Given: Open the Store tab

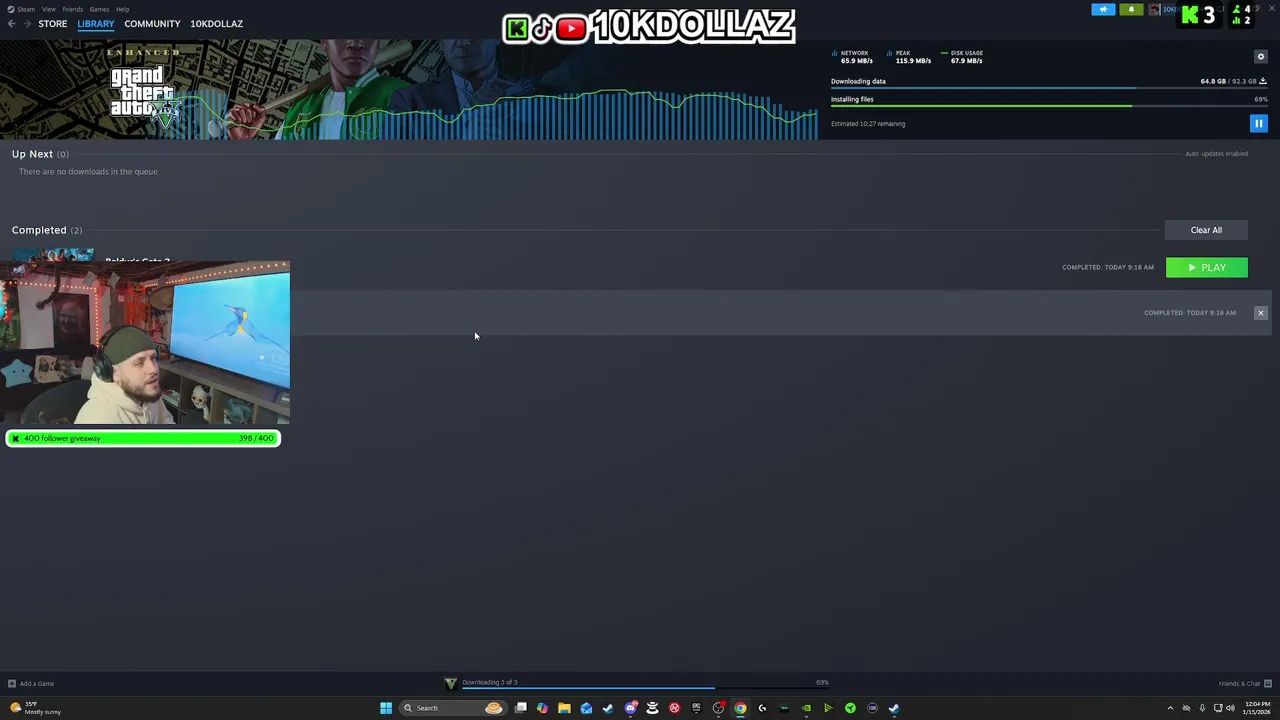Looking at the screenshot, I should pyautogui.click(x=53, y=24).
